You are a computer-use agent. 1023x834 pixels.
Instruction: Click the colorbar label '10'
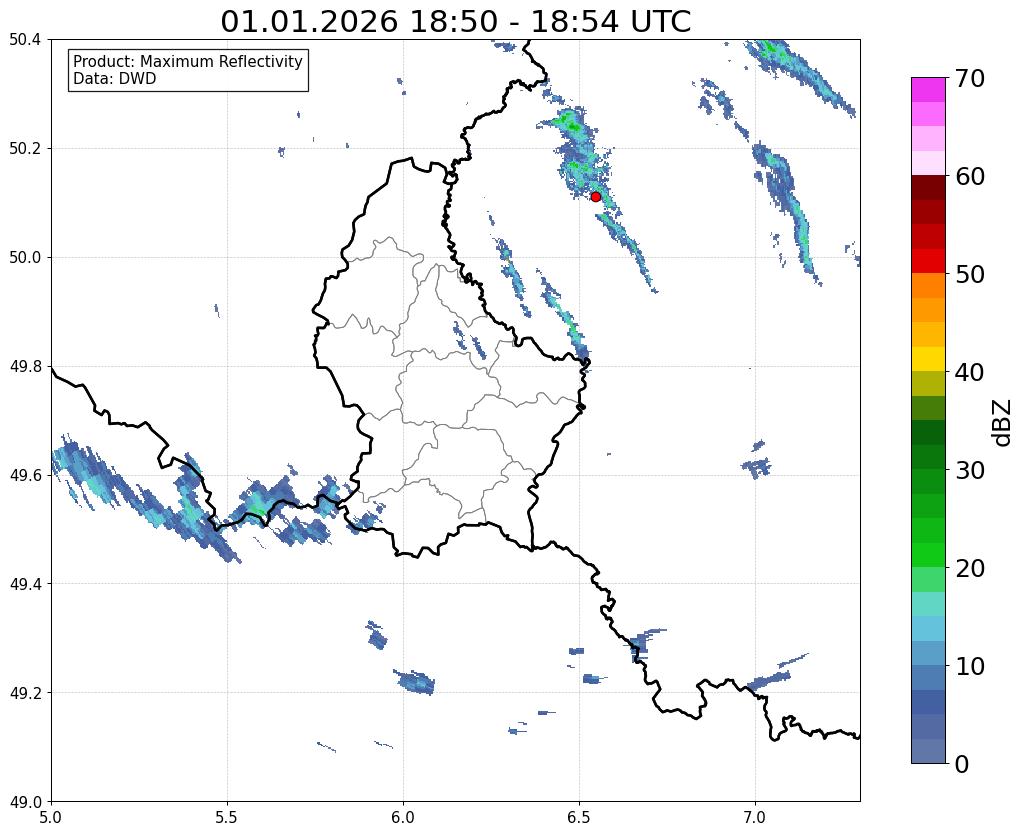click(x=969, y=666)
